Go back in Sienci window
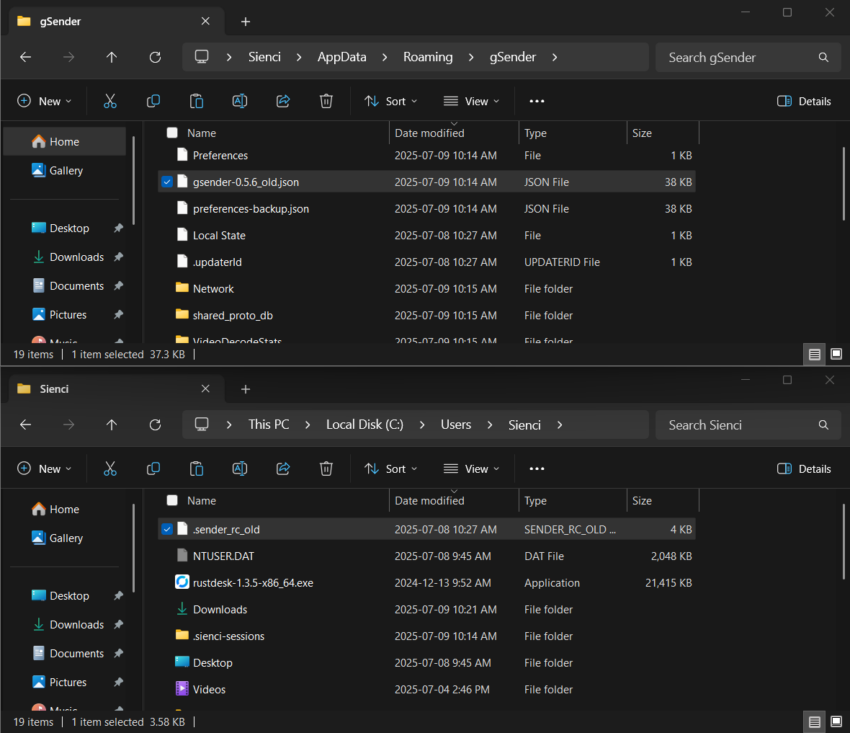This screenshot has height=733, width=850. 25,425
